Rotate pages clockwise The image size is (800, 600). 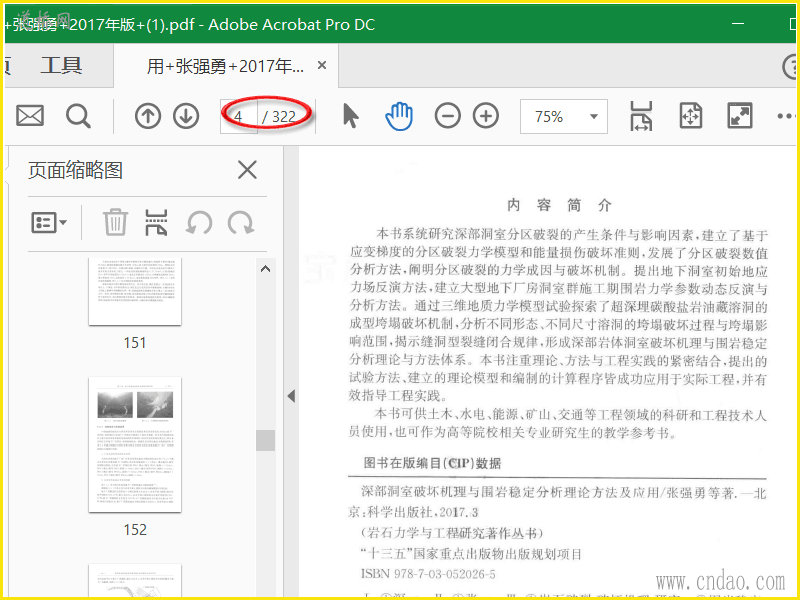[x=241, y=223]
